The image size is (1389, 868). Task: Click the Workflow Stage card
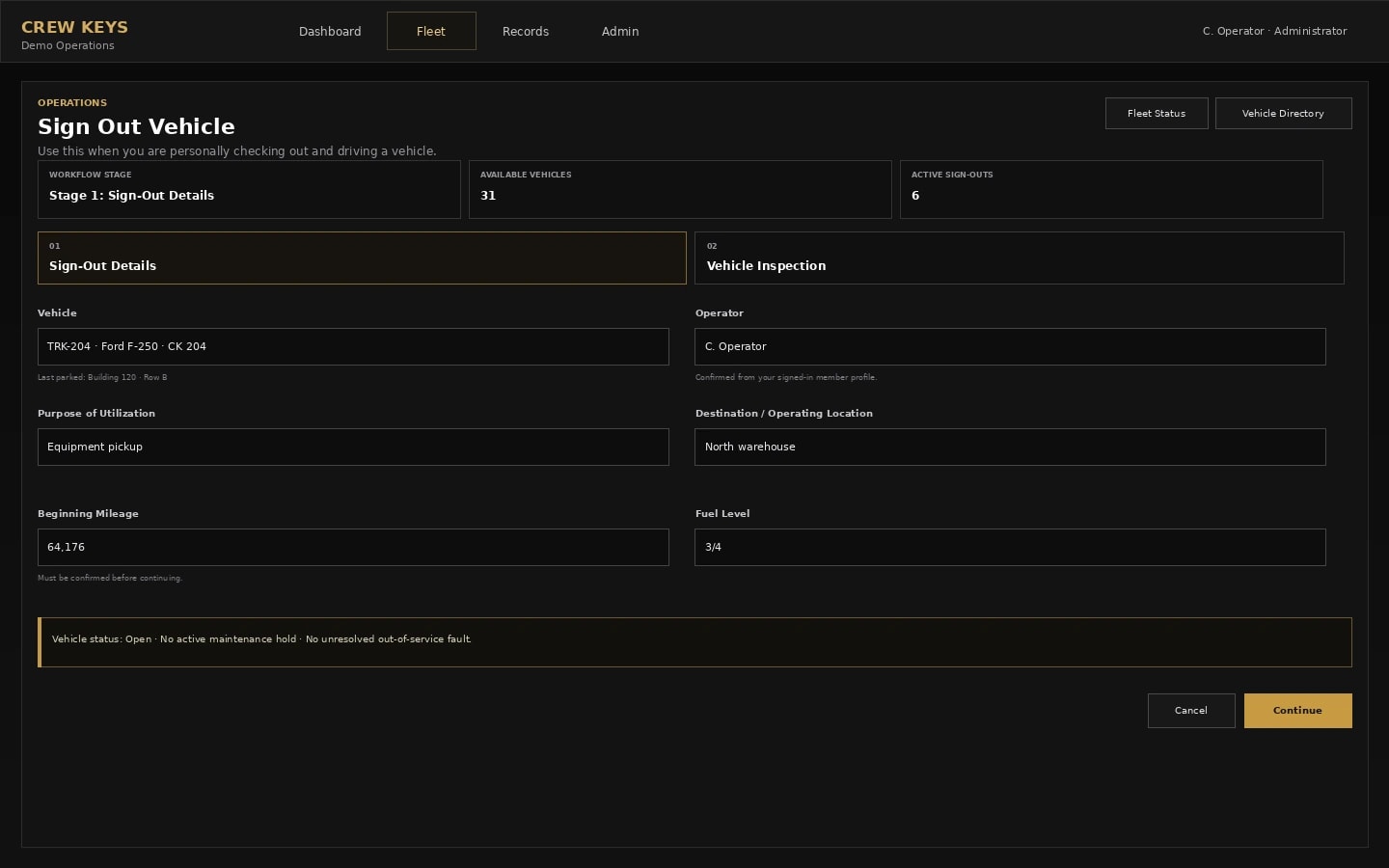tap(249, 189)
